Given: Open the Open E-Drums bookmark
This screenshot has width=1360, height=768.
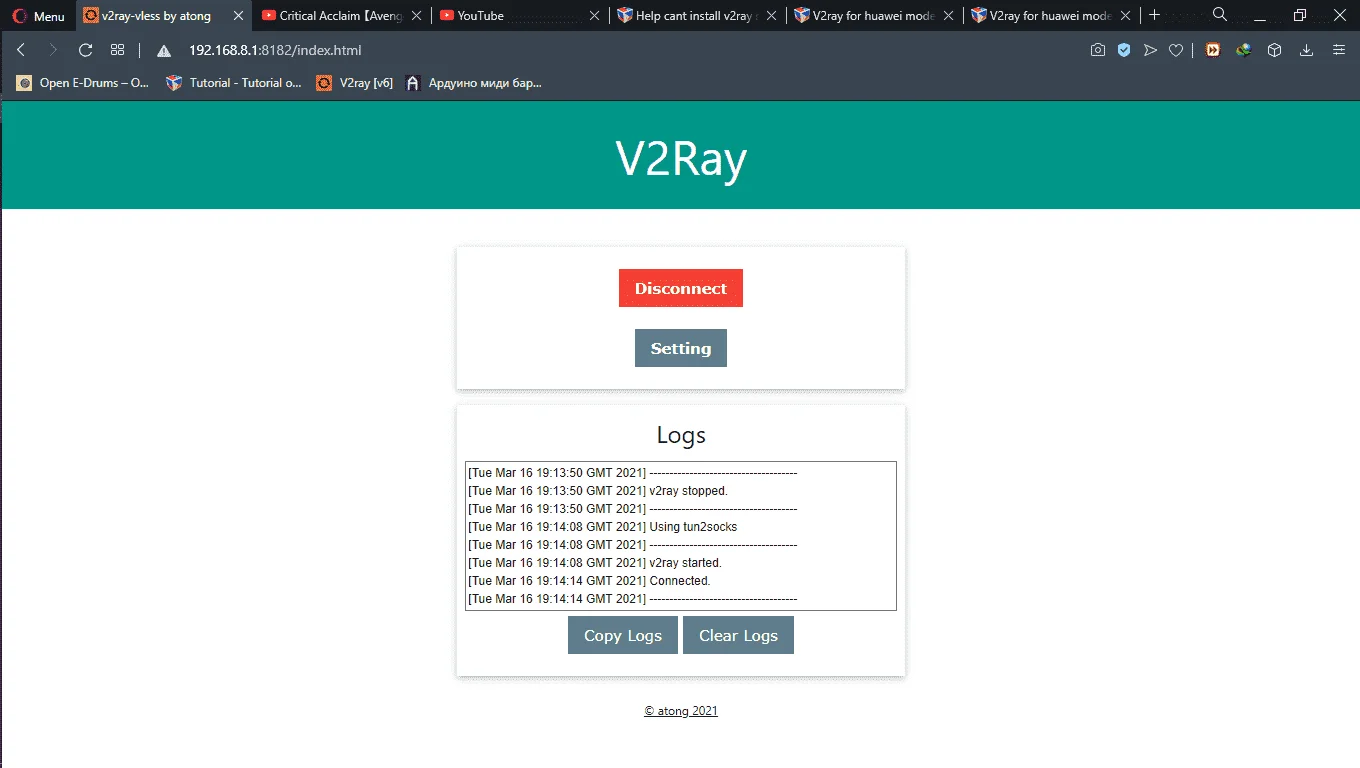Looking at the screenshot, I should coord(83,83).
